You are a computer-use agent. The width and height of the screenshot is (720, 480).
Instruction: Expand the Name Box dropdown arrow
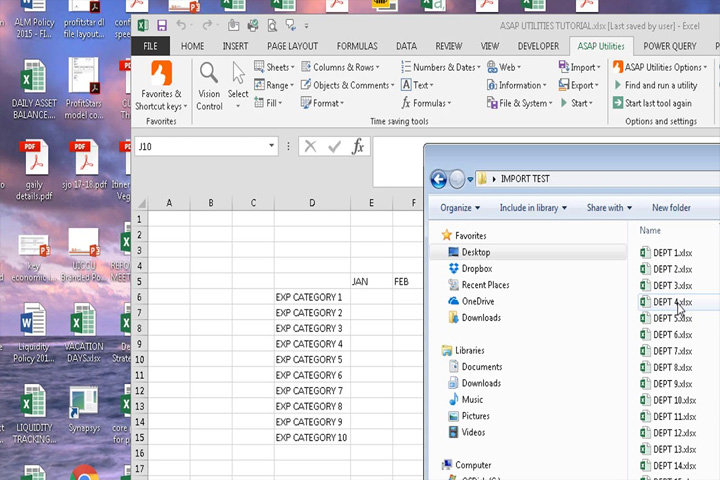271,146
